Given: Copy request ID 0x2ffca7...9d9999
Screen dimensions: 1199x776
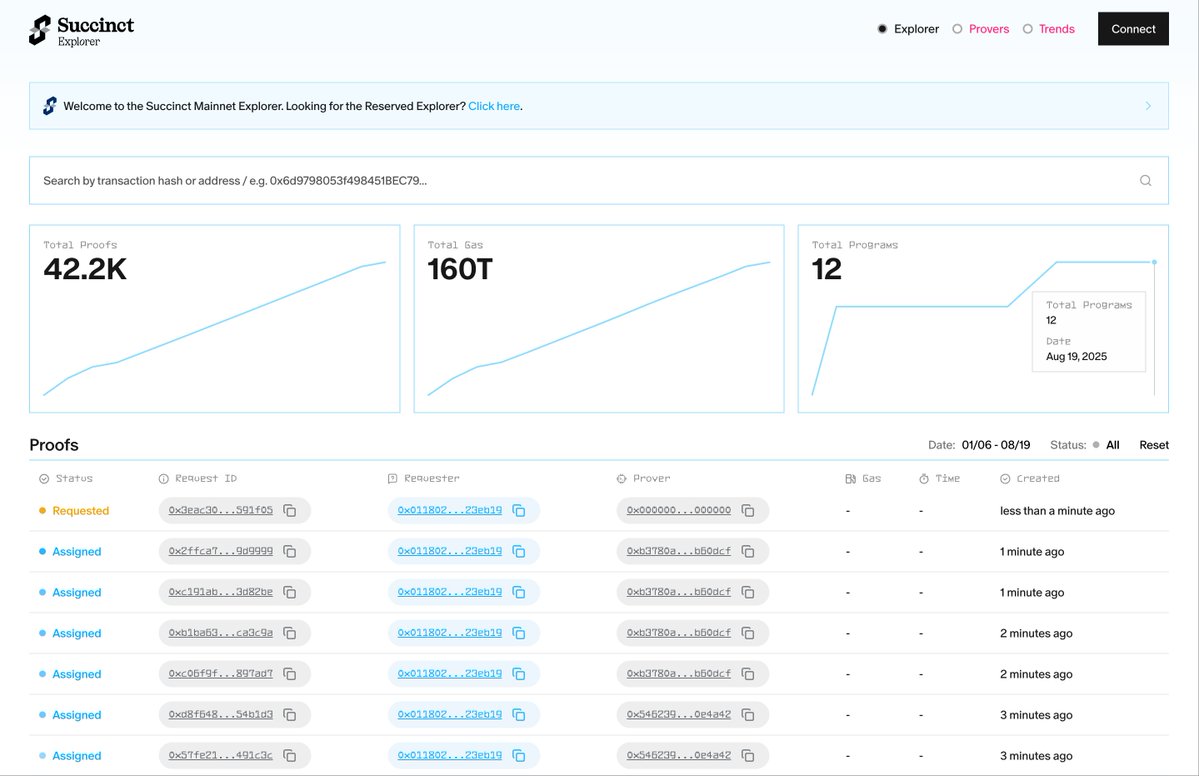Looking at the screenshot, I should (x=290, y=551).
